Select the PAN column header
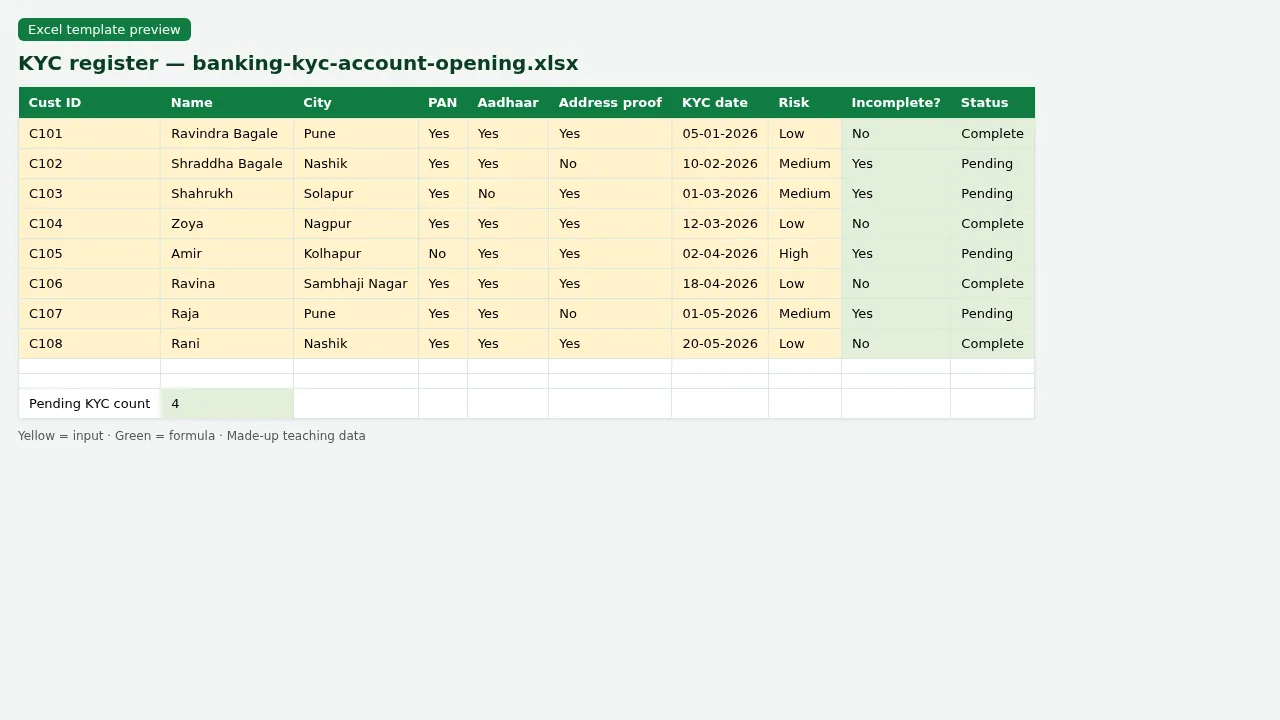Image resolution: width=1280 pixels, height=720 pixels. coord(443,103)
